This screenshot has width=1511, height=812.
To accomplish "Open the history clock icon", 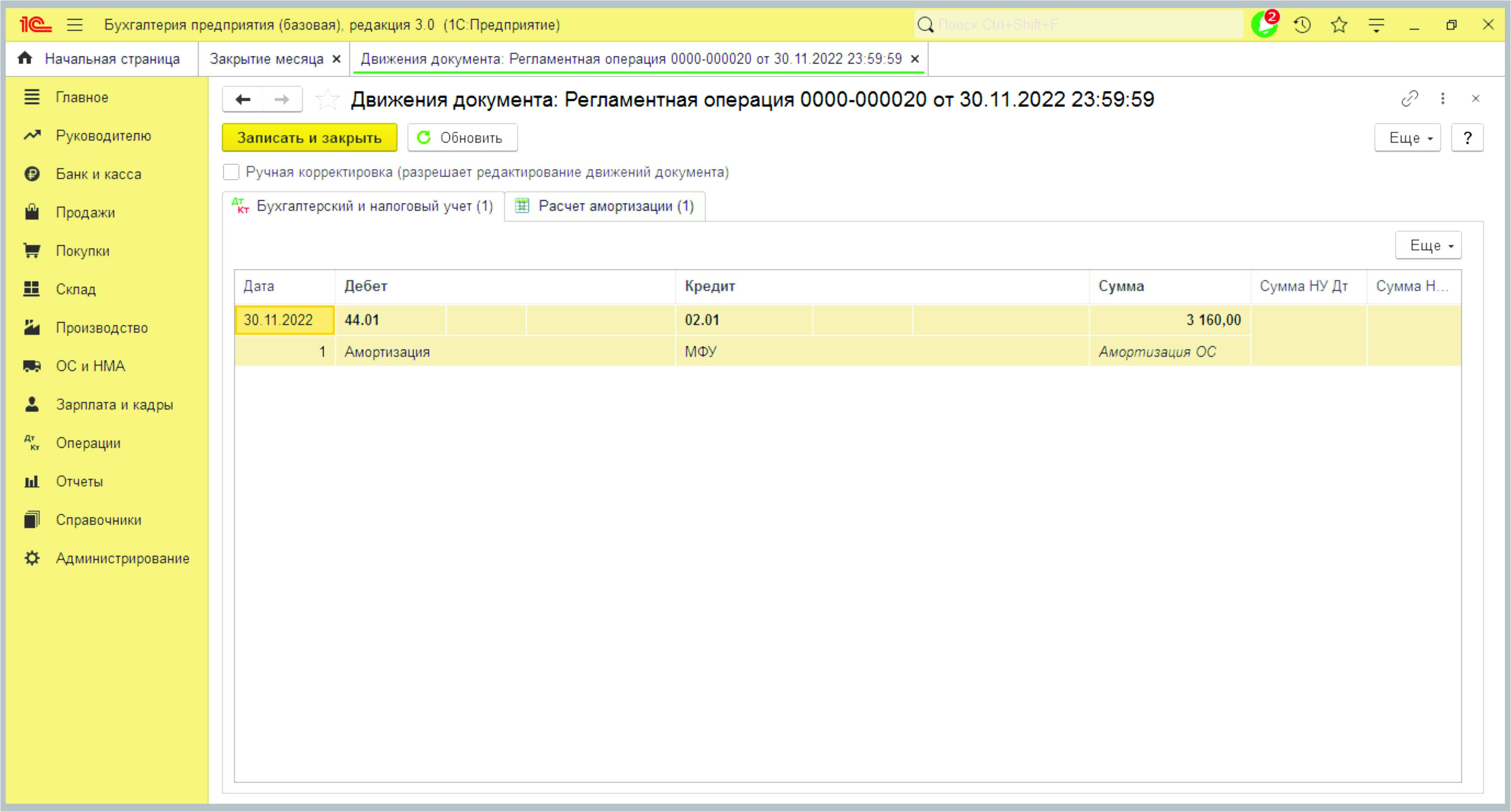I will [x=1302, y=25].
